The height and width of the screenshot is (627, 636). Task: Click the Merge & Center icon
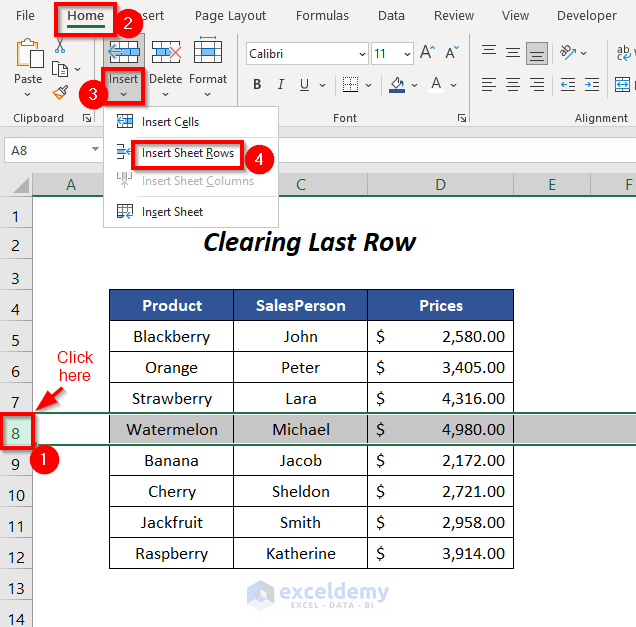[622, 85]
